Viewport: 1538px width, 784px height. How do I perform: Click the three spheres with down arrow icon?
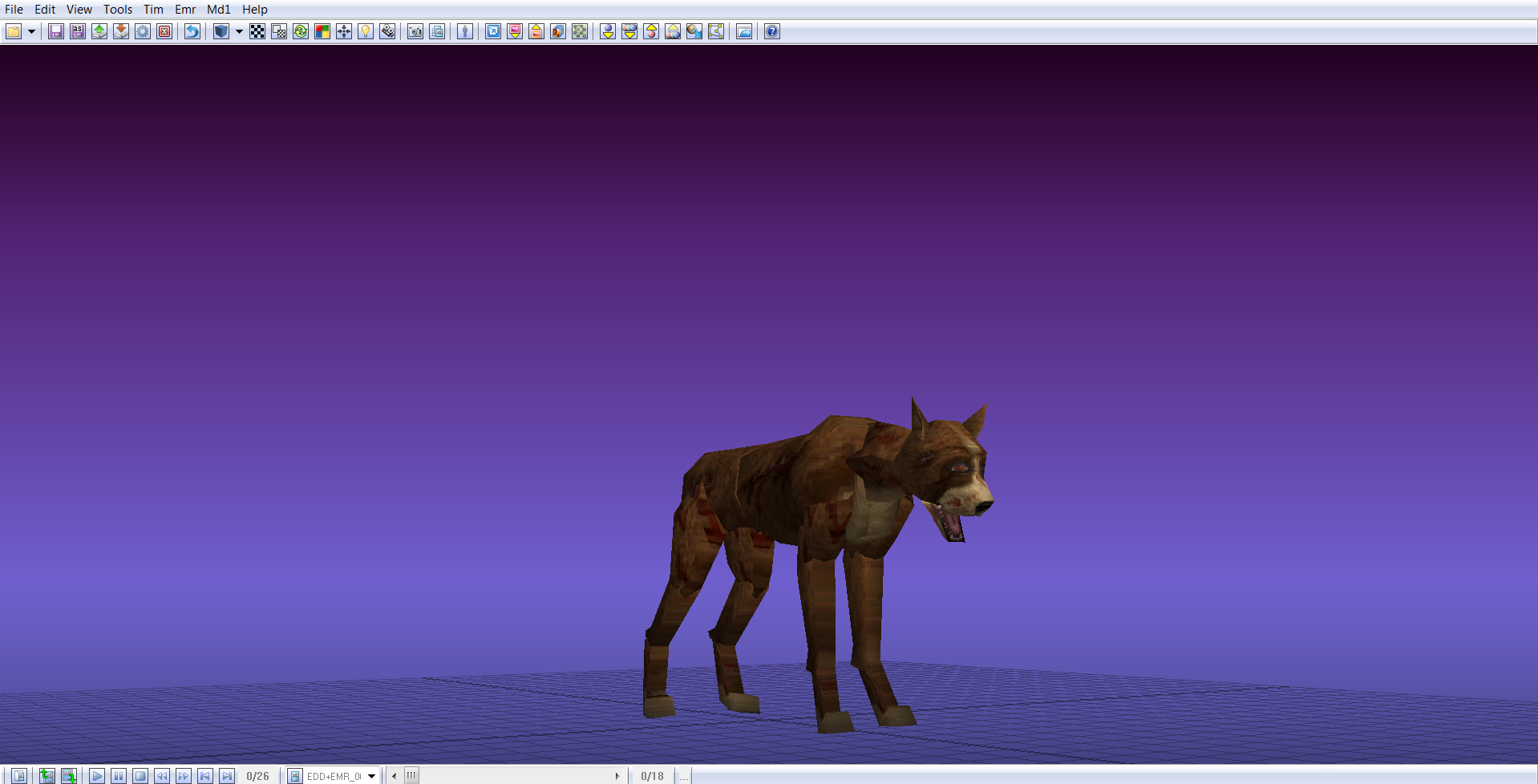pyautogui.click(x=629, y=31)
